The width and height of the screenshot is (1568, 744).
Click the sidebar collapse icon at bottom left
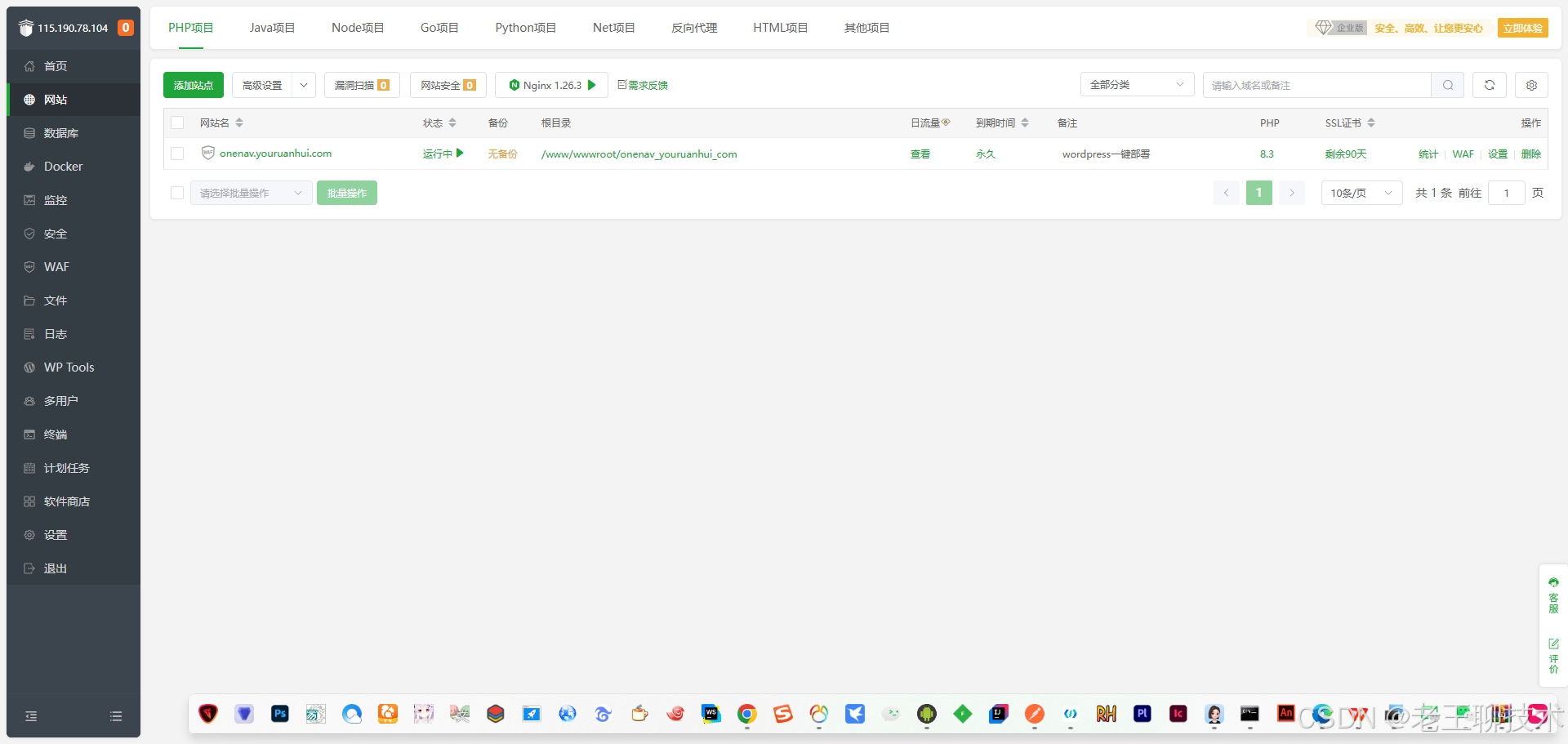(x=31, y=716)
